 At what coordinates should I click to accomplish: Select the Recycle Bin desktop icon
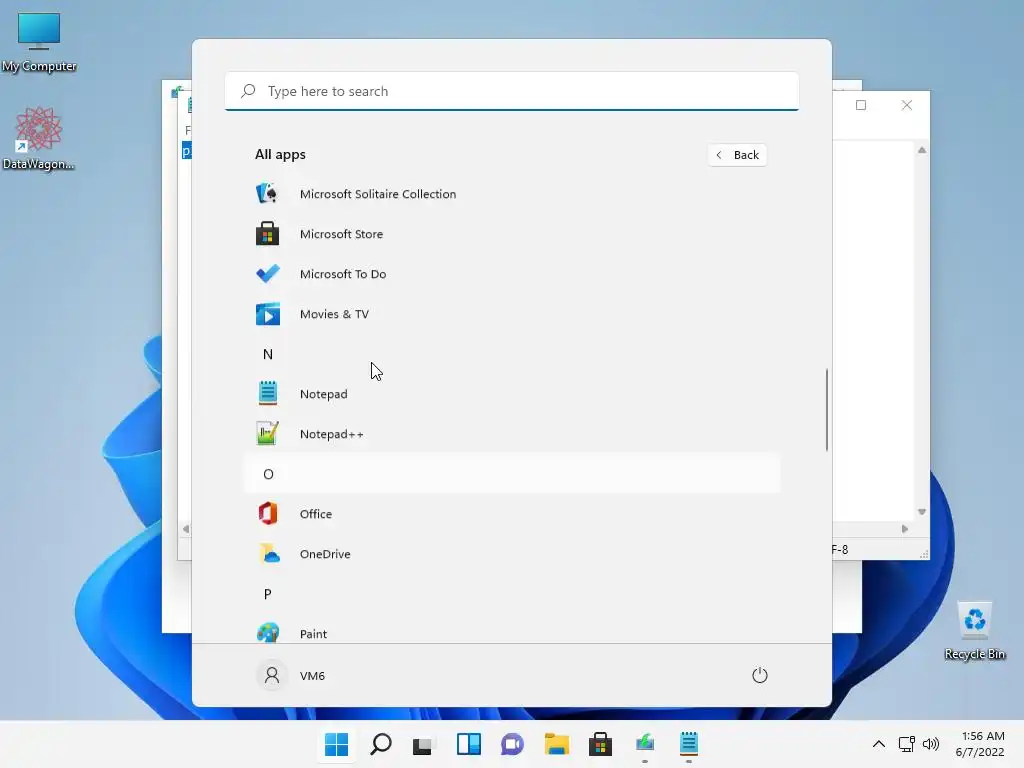click(x=974, y=631)
